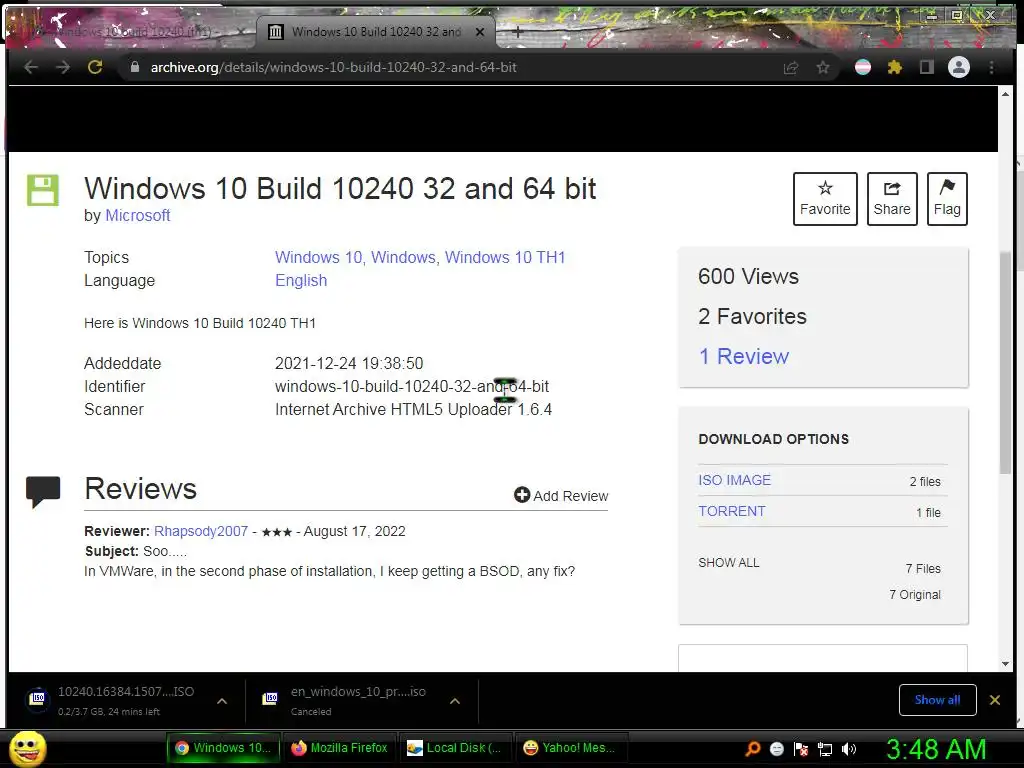The width and height of the screenshot is (1024, 768).
Task: Open the English language link
Action: [x=301, y=280]
